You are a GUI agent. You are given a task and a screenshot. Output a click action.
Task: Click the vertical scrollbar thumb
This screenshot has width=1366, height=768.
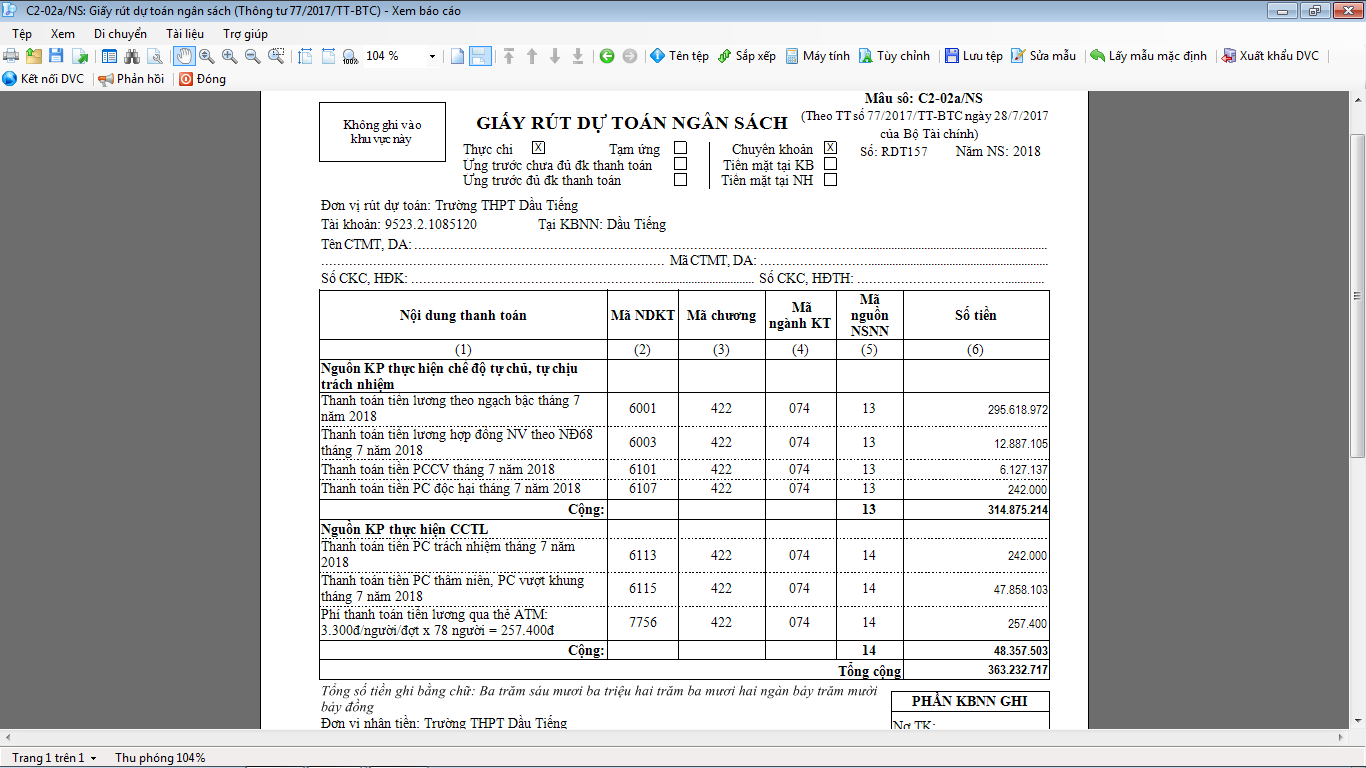[1357, 294]
